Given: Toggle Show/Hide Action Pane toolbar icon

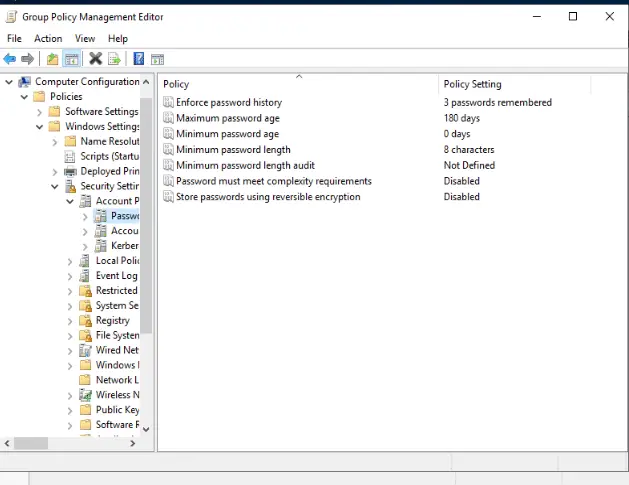Looking at the screenshot, I should tap(157, 60).
